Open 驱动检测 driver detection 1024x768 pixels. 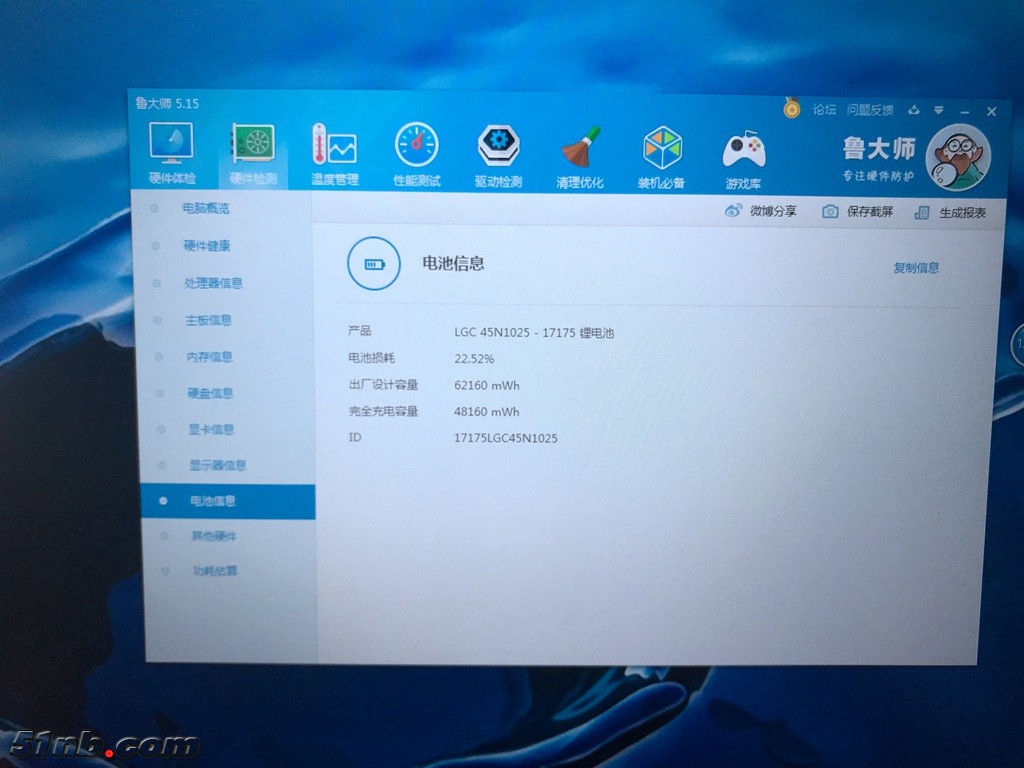pos(498,153)
